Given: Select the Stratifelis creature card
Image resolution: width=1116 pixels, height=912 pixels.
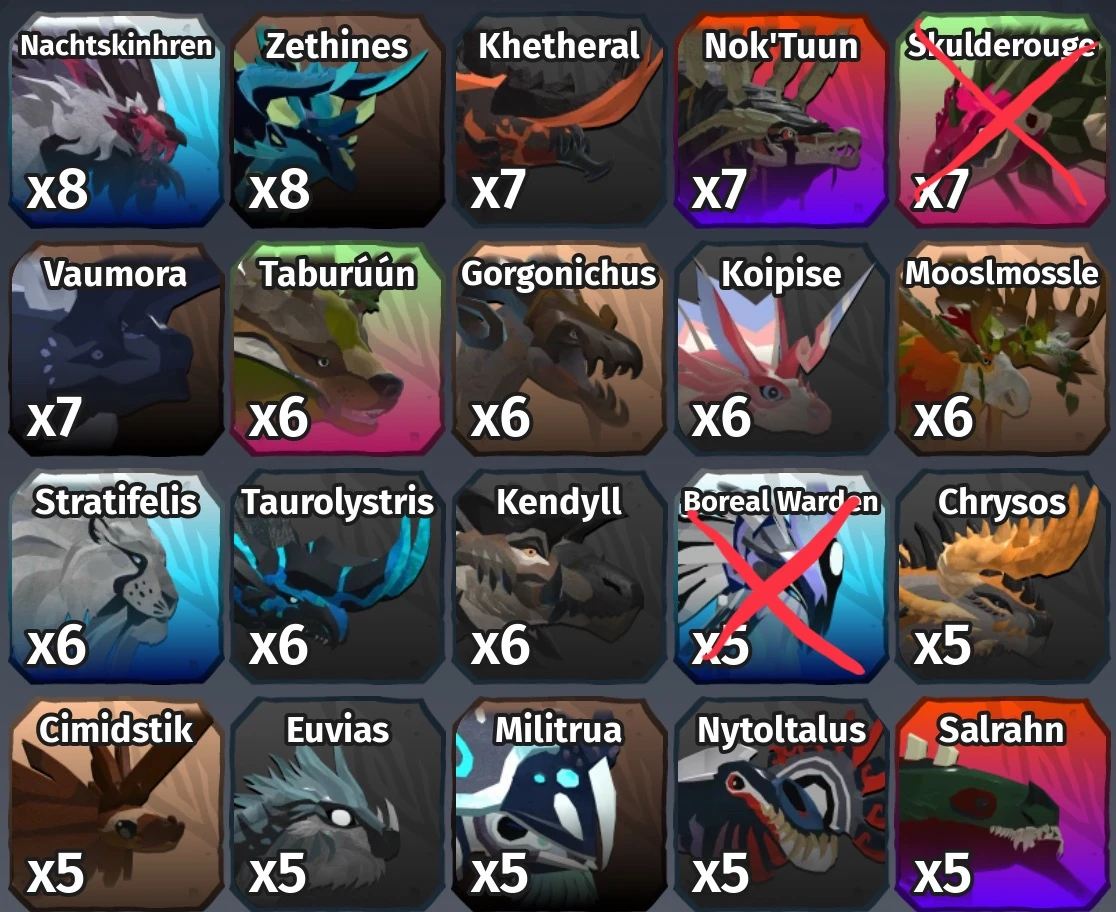Looking at the screenshot, I should tap(116, 576).
